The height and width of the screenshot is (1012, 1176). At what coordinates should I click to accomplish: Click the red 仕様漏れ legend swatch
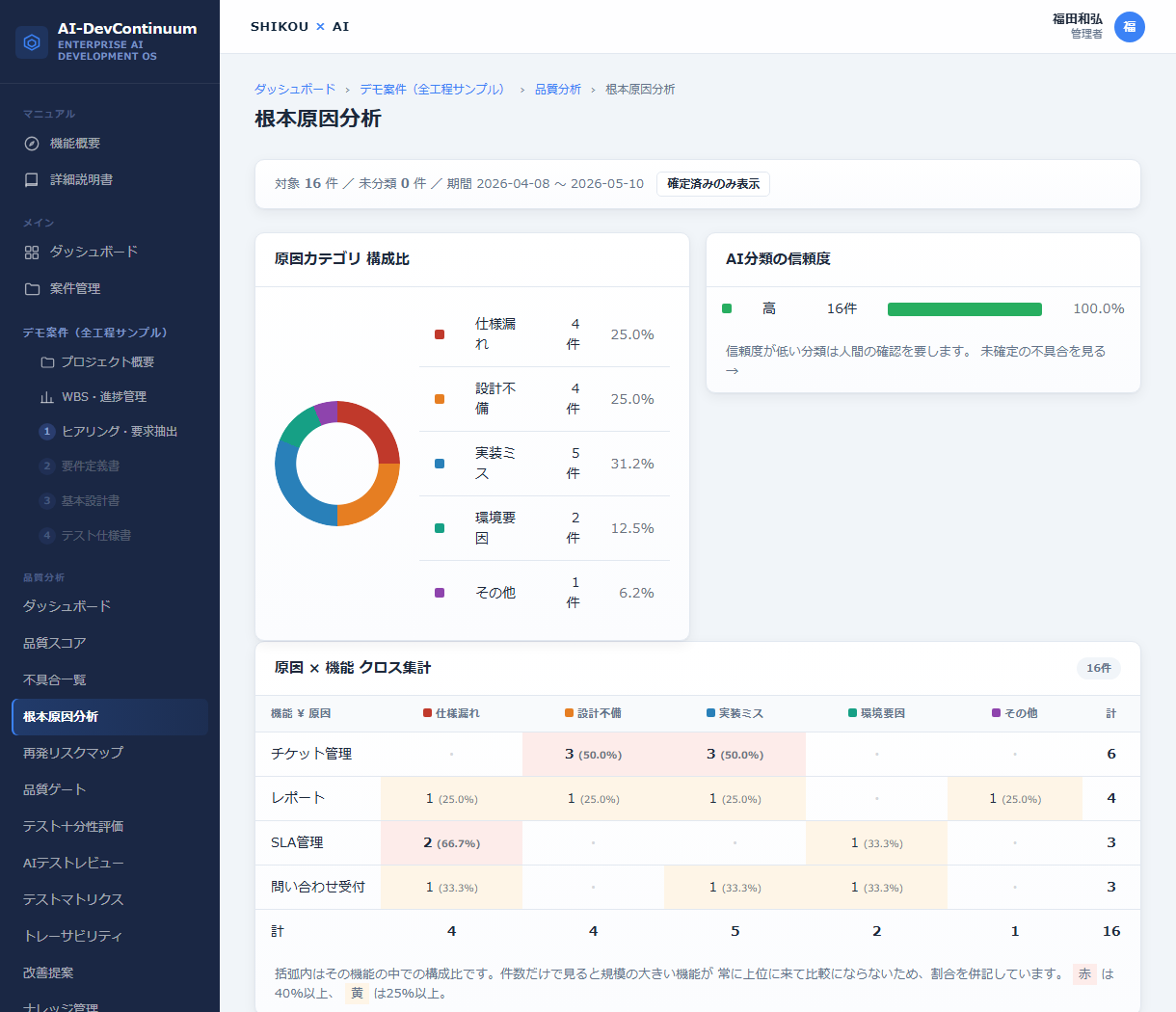440,334
